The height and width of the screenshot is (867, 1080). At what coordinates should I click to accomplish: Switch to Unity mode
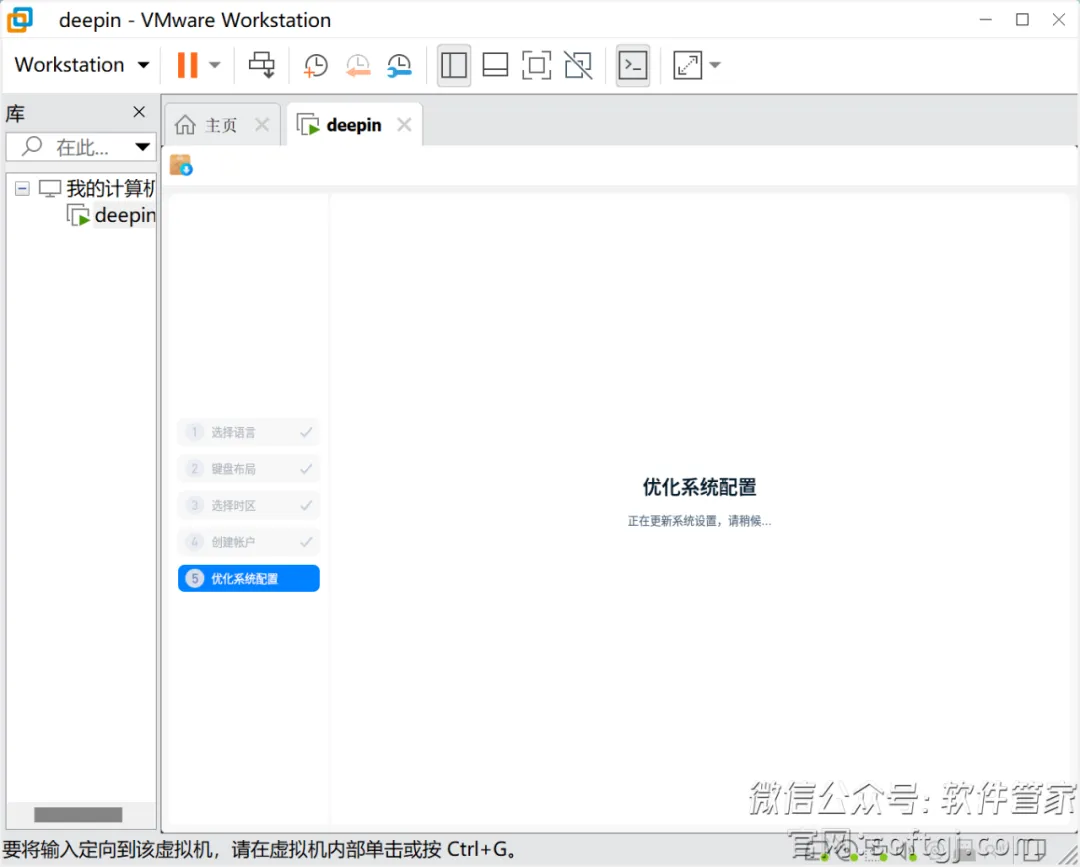click(578, 65)
